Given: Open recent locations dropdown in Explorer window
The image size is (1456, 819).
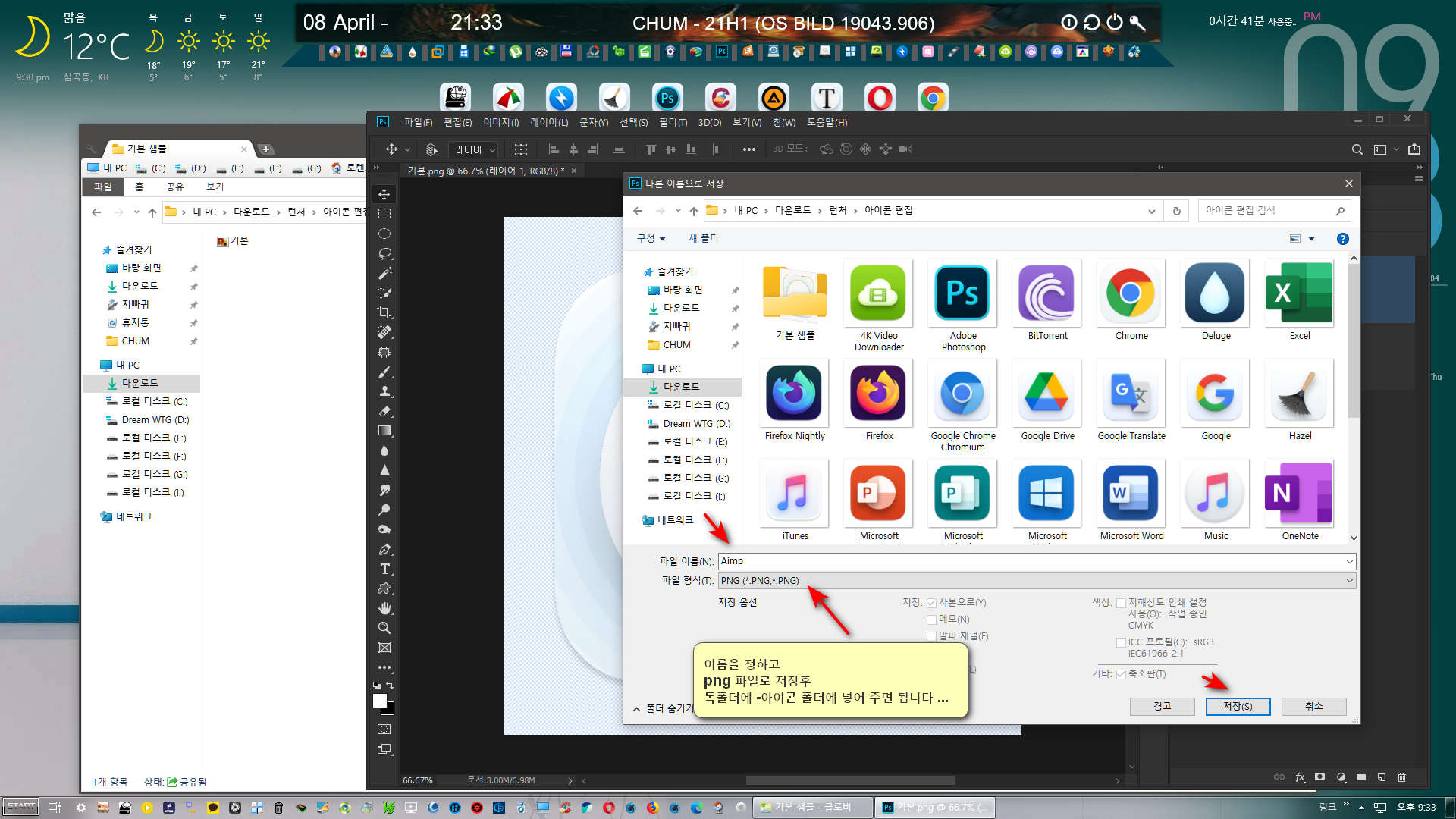Looking at the screenshot, I should pyautogui.click(x=136, y=212).
